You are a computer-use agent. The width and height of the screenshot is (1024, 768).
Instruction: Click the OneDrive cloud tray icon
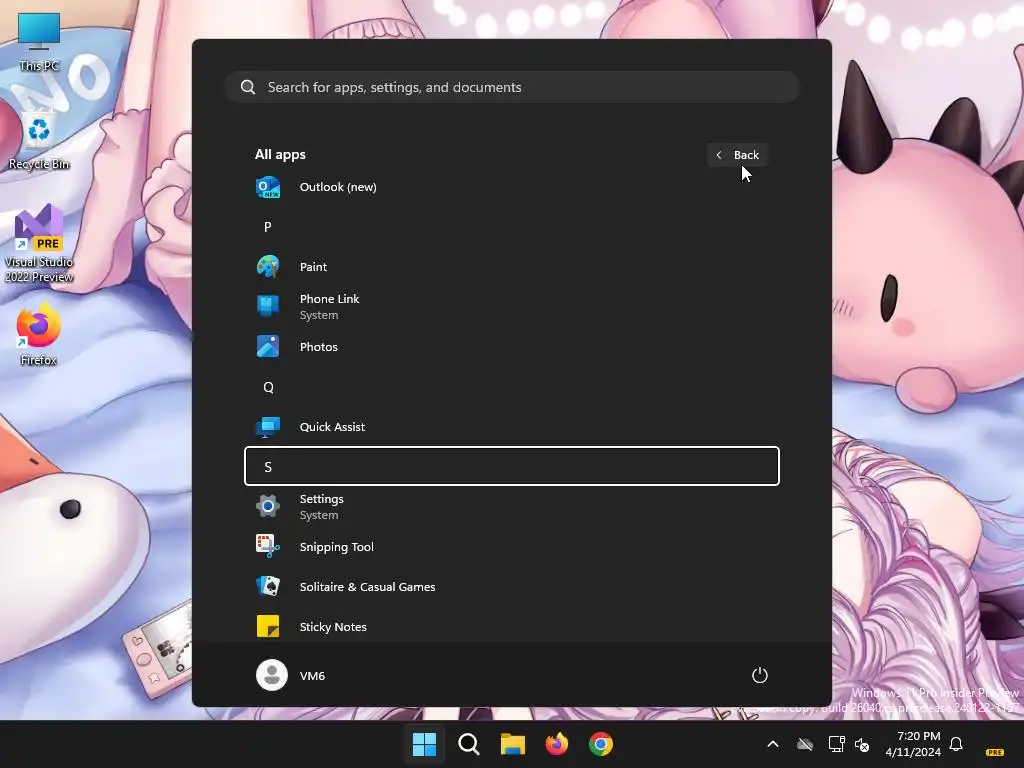click(x=805, y=744)
